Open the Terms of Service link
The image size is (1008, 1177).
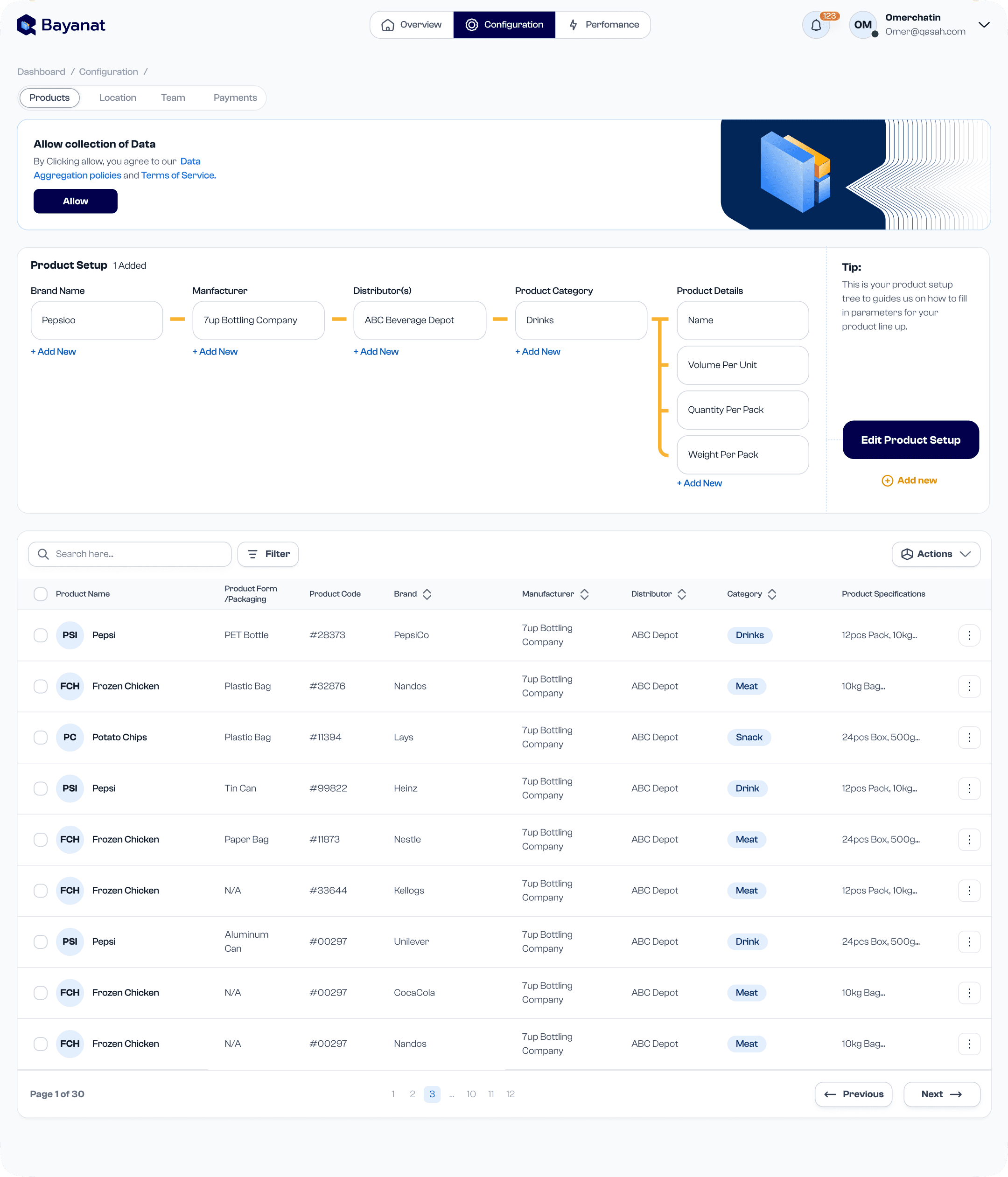[178, 175]
